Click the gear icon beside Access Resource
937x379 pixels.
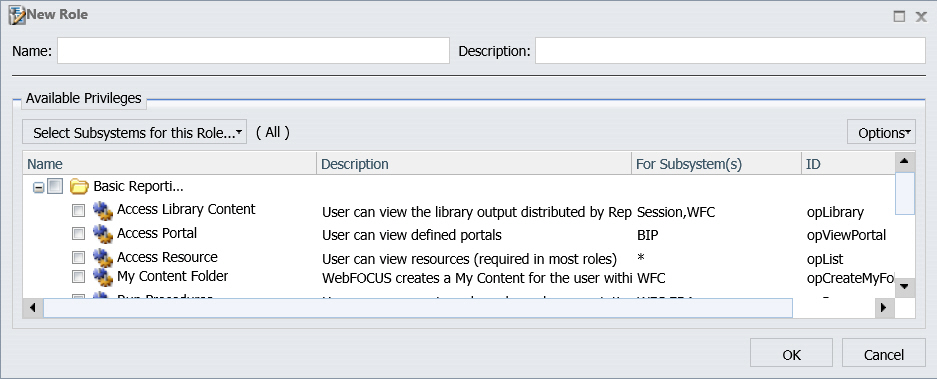pos(102,258)
